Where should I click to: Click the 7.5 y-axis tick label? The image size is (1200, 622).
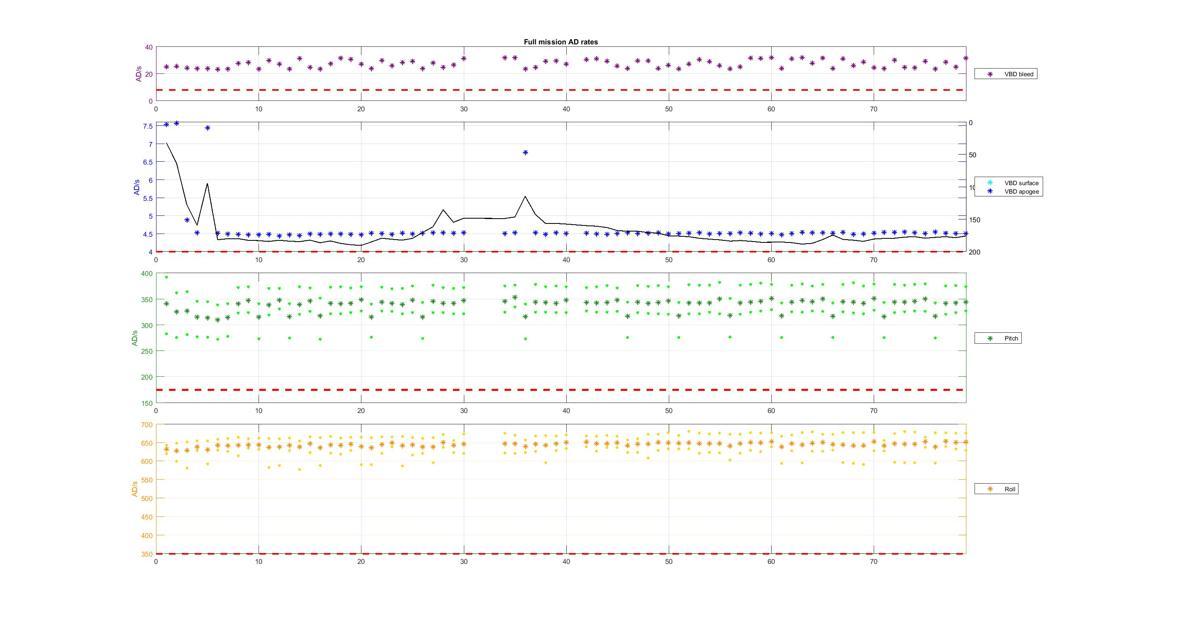(x=148, y=126)
